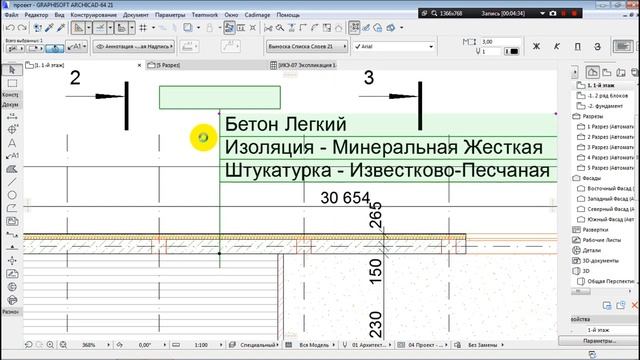Open the Конструирование menu

coord(93,15)
